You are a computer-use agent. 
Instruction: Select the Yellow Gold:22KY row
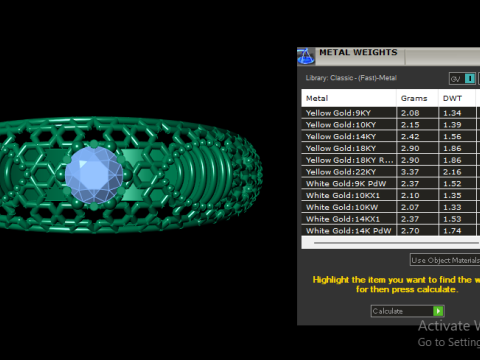pyautogui.click(x=391, y=172)
